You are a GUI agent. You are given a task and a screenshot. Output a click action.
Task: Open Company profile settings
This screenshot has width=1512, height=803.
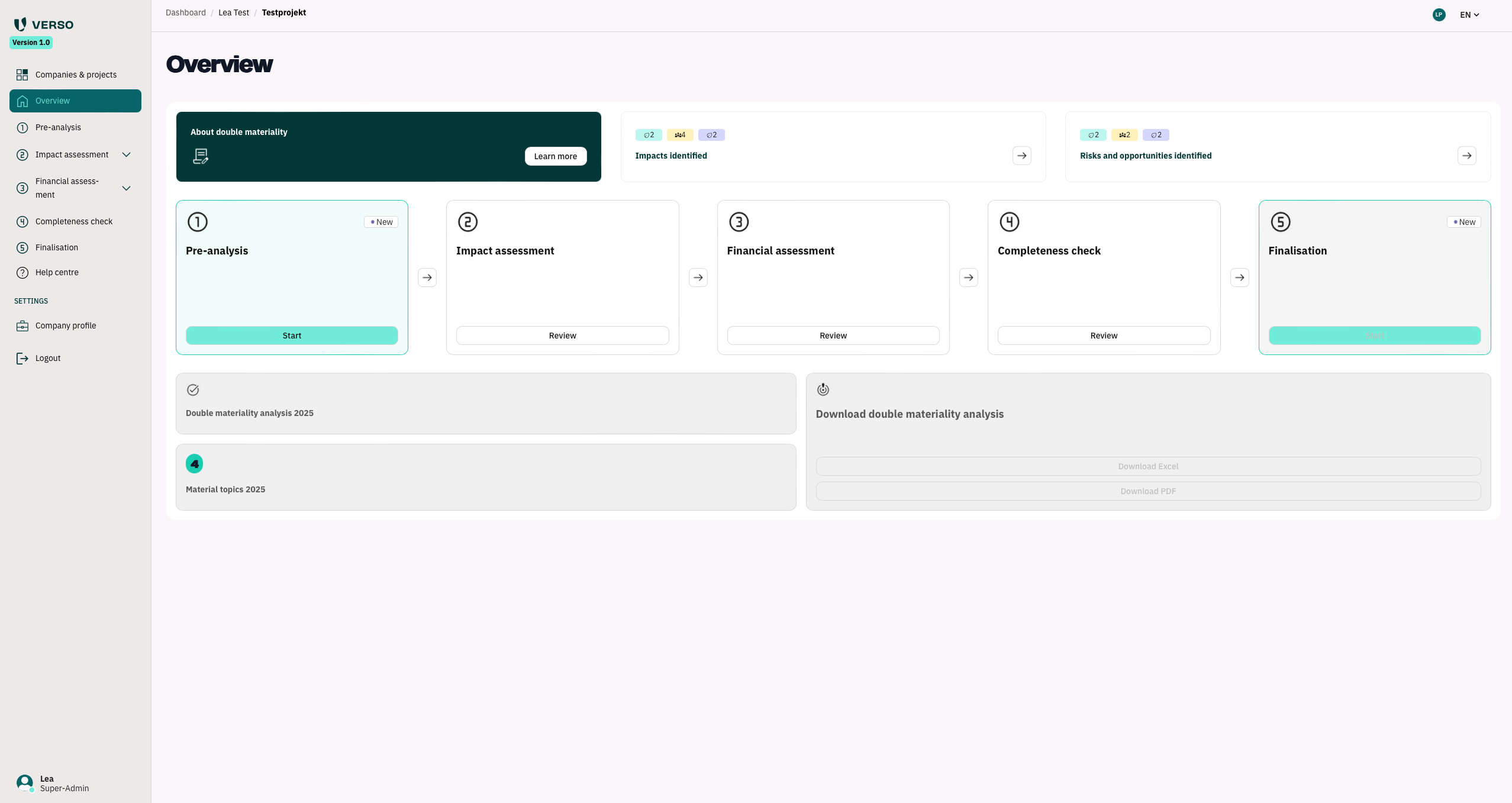coord(75,326)
